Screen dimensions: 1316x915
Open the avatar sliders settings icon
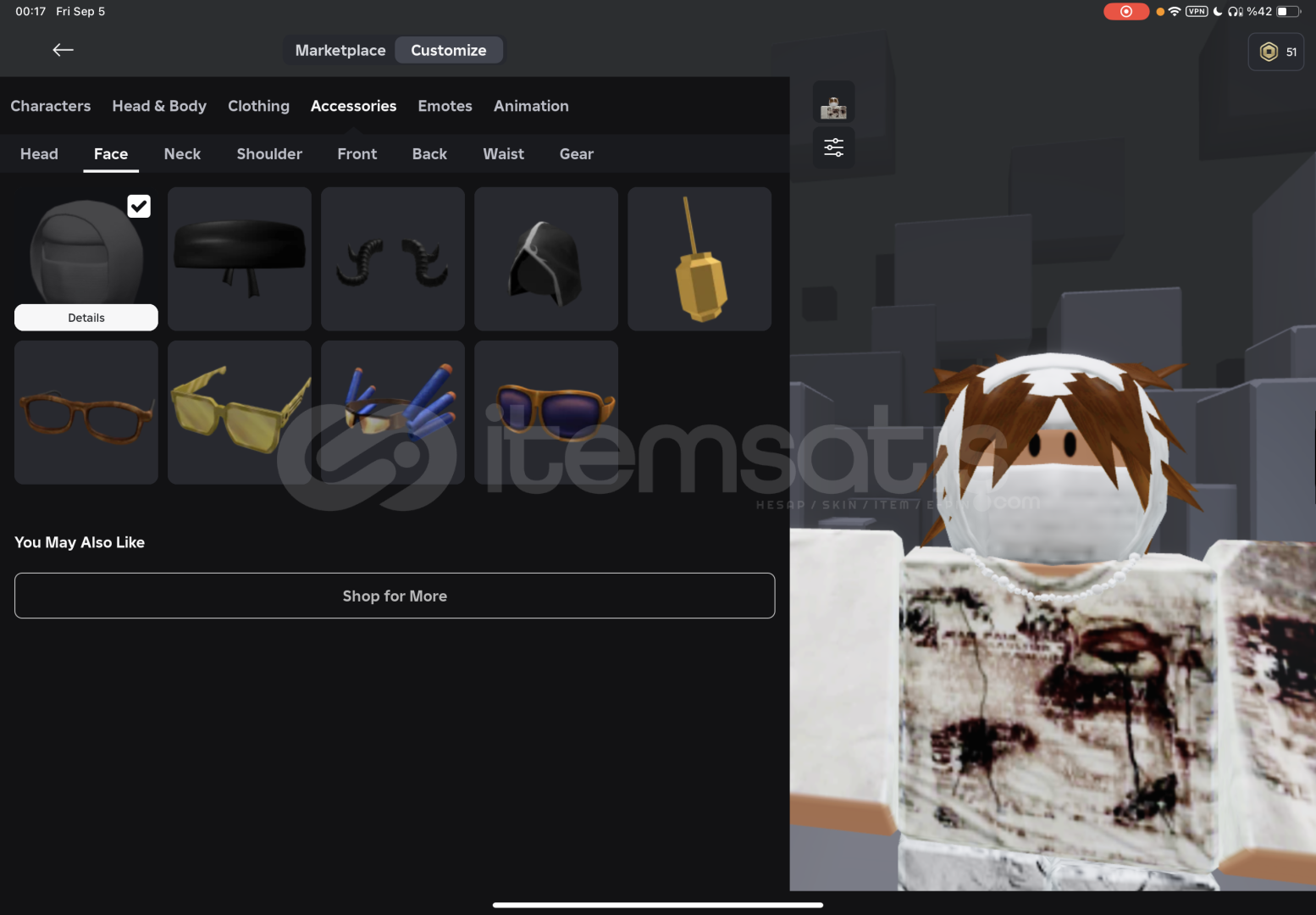[x=833, y=147]
